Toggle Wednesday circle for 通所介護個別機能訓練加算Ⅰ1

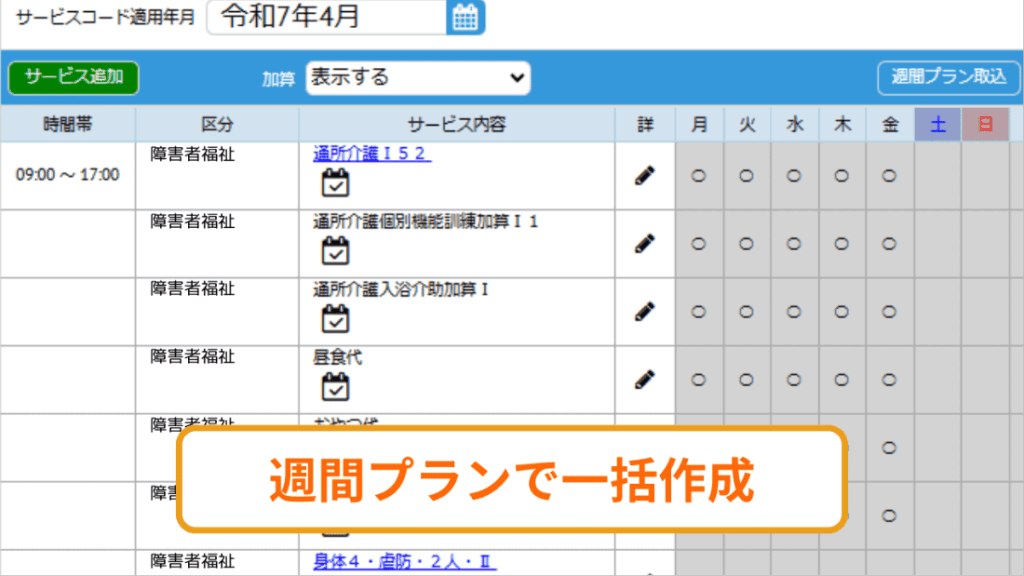coord(794,244)
